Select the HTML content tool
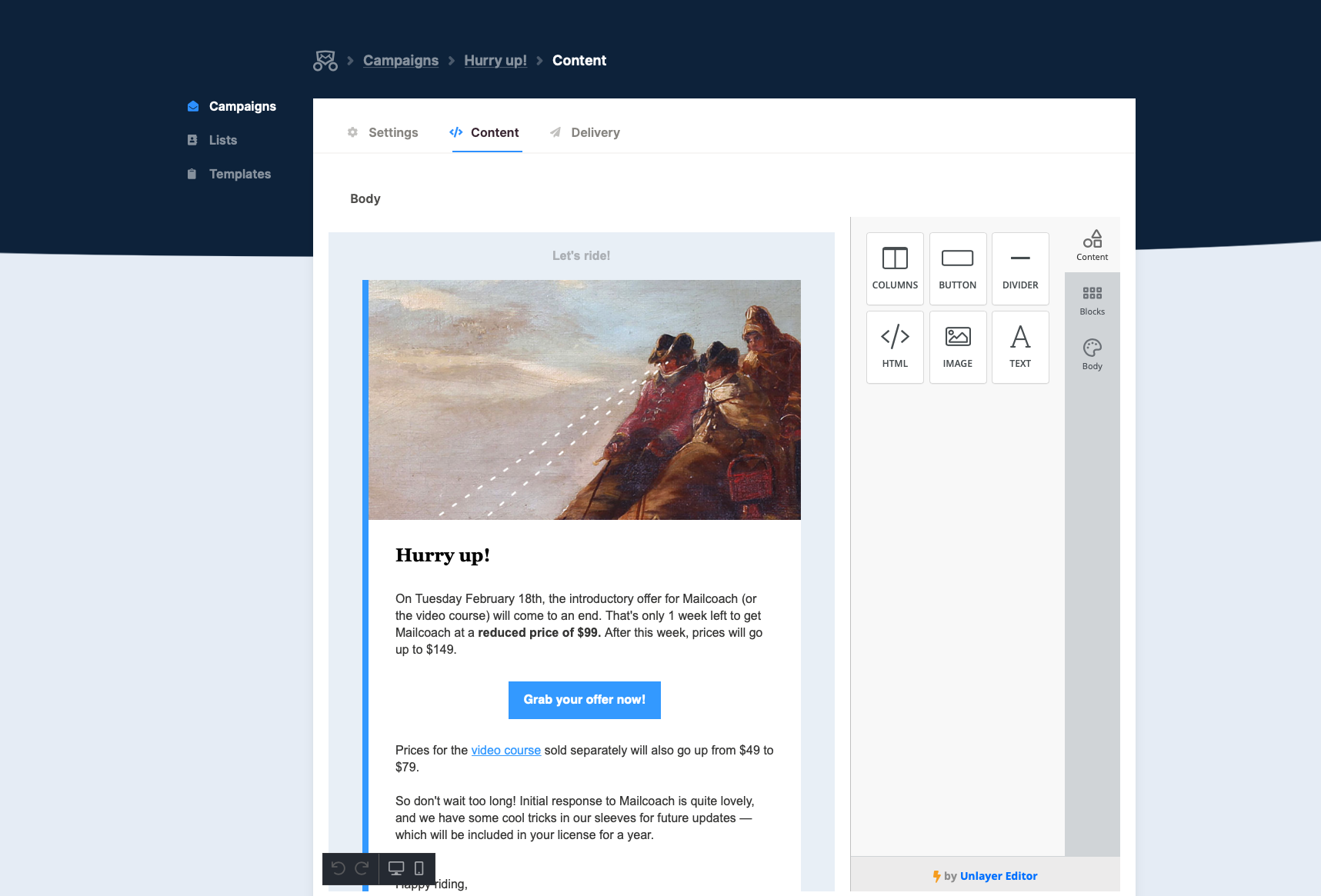Viewport: 1321px width, 896px height. click(895, 347)
